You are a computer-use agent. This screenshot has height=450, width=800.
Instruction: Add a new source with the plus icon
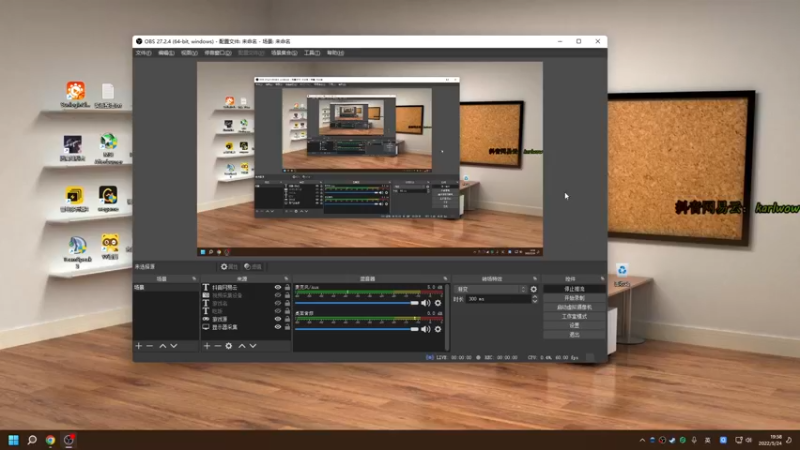click(207, 346)
